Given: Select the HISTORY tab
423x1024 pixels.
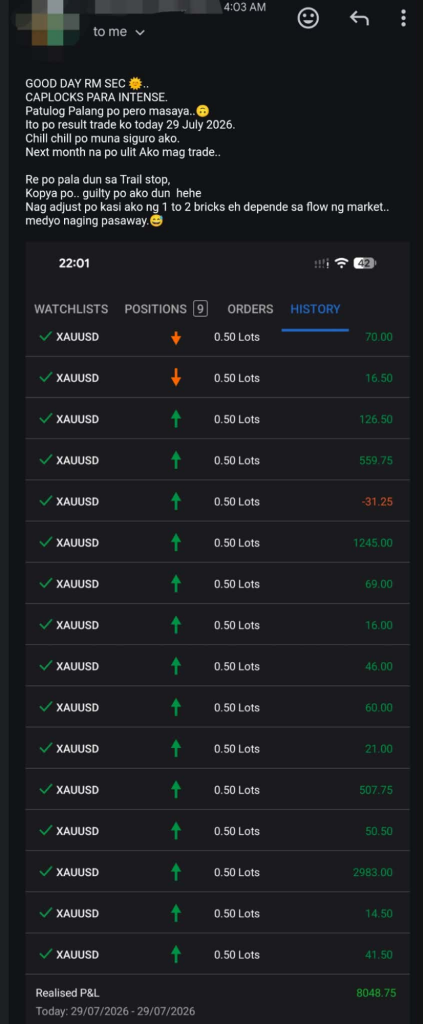Looking at the screenshot, I should pos(315,309).
